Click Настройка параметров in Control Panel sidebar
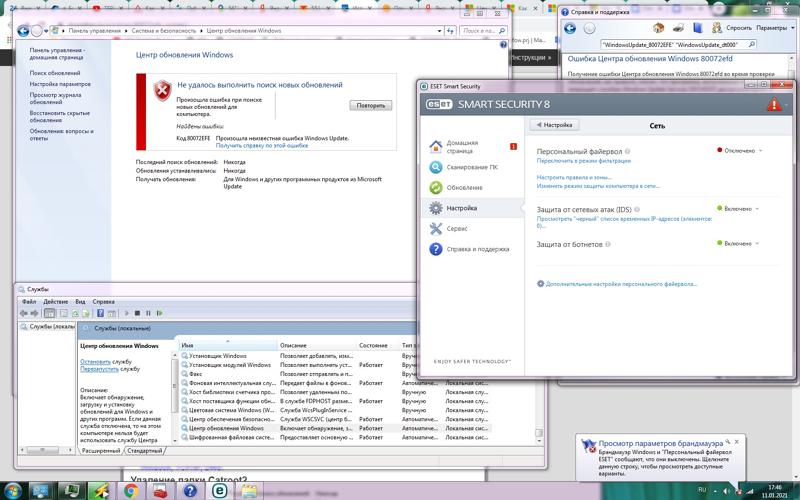Image resolution: width=800 pixels, height=500 pixels. [x=60, y=84]
